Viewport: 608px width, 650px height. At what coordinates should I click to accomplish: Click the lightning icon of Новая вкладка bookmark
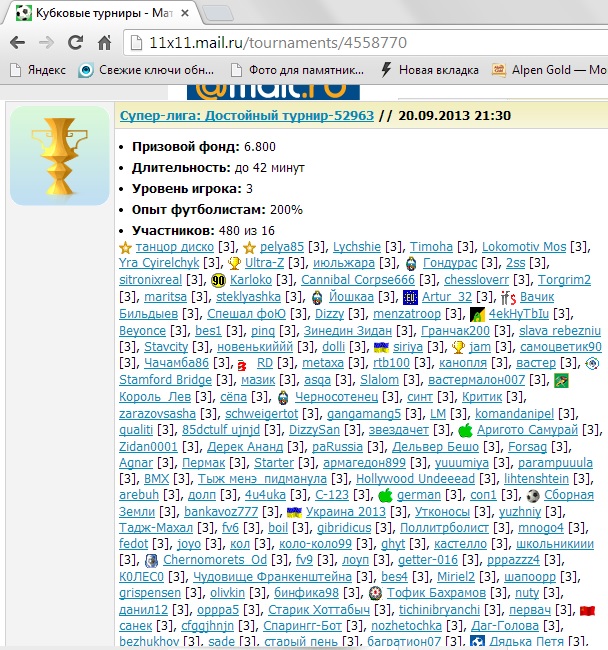pos(386,70)
